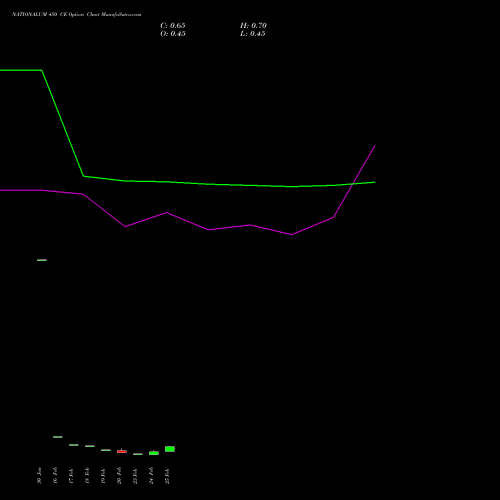The width and height of the screenshot is (500, 500).
Task: Click the NATIONALUM 450 CE Options chart title
Action: point(77,15)
